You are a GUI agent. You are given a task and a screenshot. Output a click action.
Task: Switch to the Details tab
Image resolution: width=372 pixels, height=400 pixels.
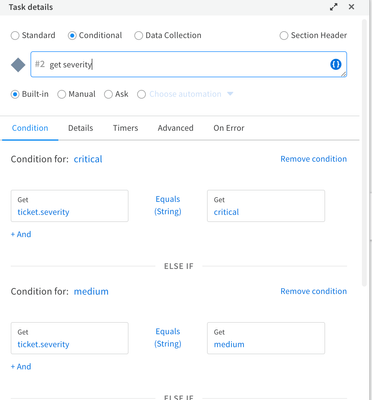point(81,128)
